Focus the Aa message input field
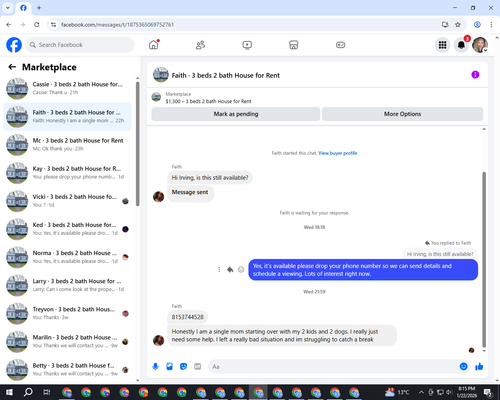 (333, 367)
